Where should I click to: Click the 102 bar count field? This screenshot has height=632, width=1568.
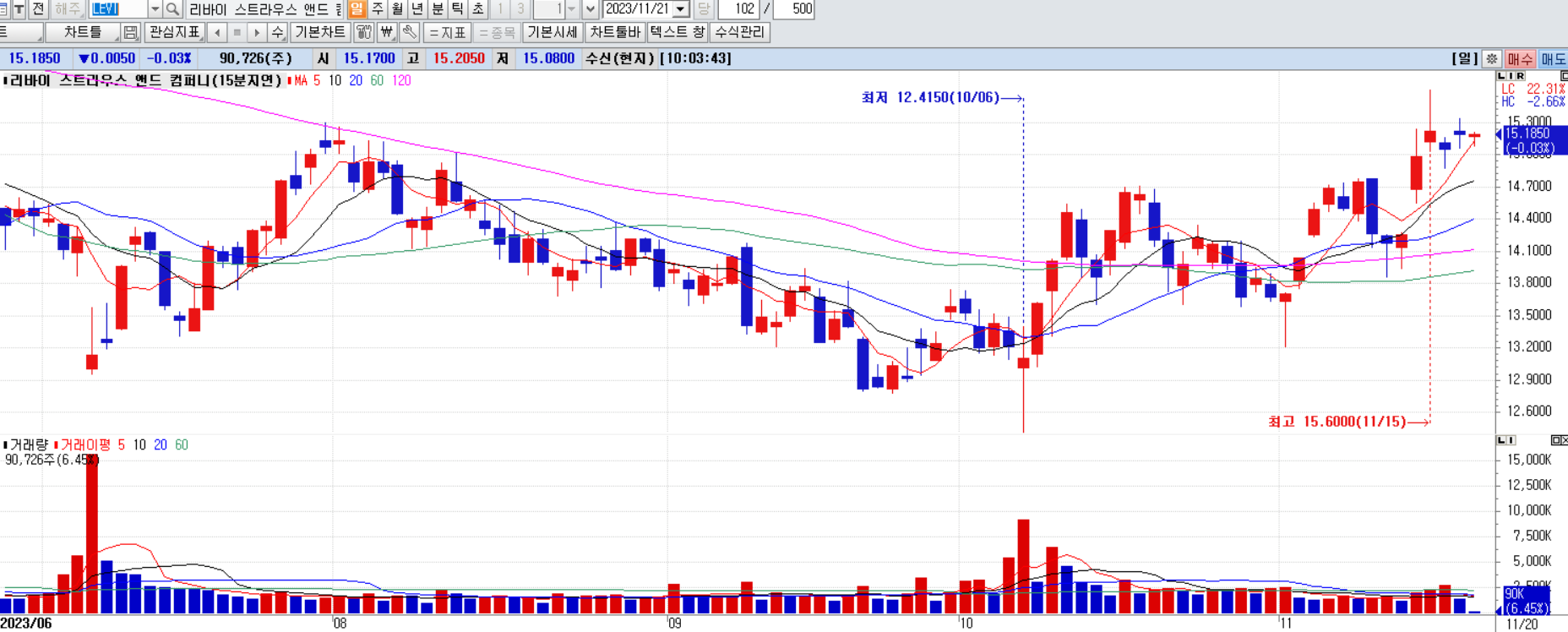tap(738, 9)
